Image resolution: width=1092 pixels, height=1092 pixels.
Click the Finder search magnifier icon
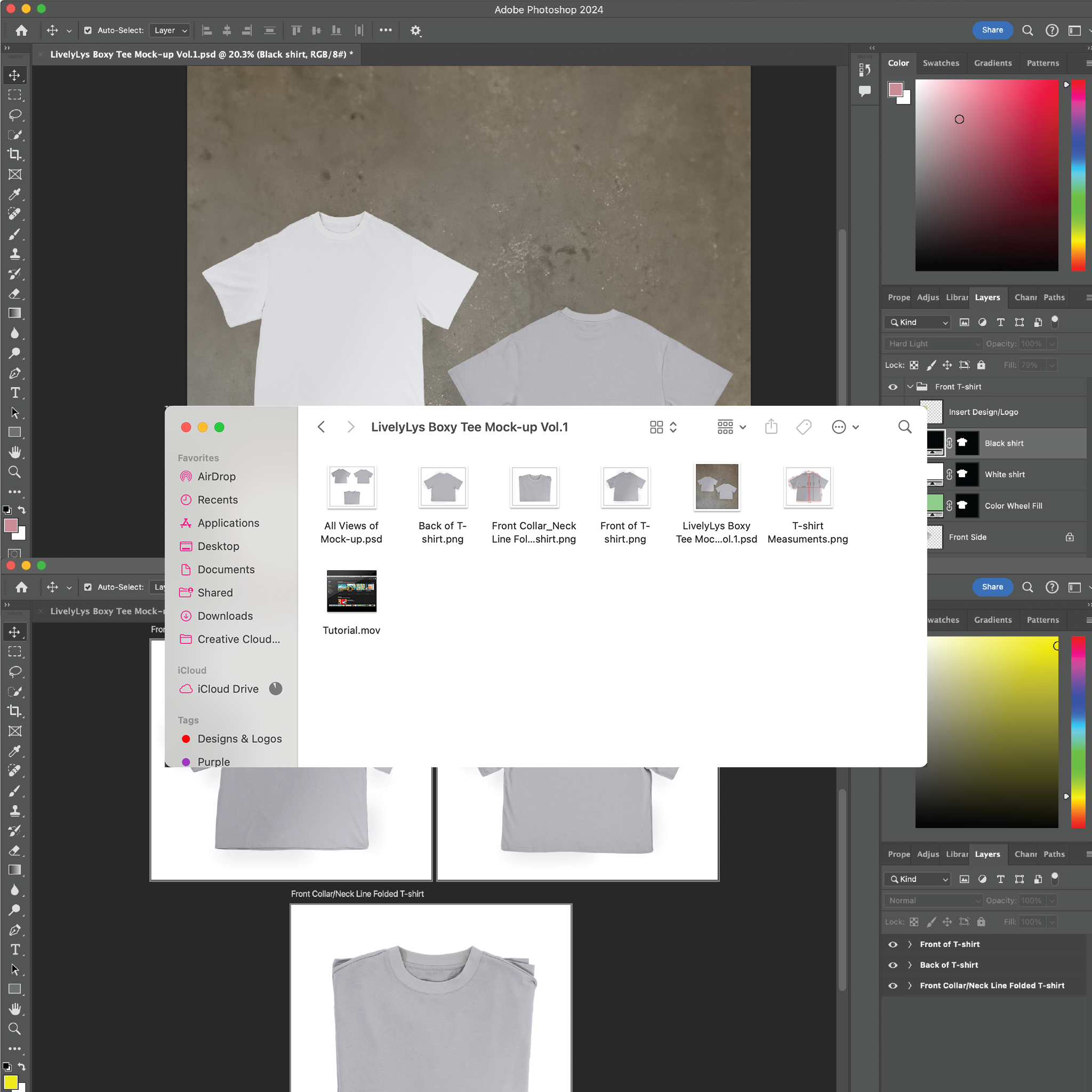point(904,427)
